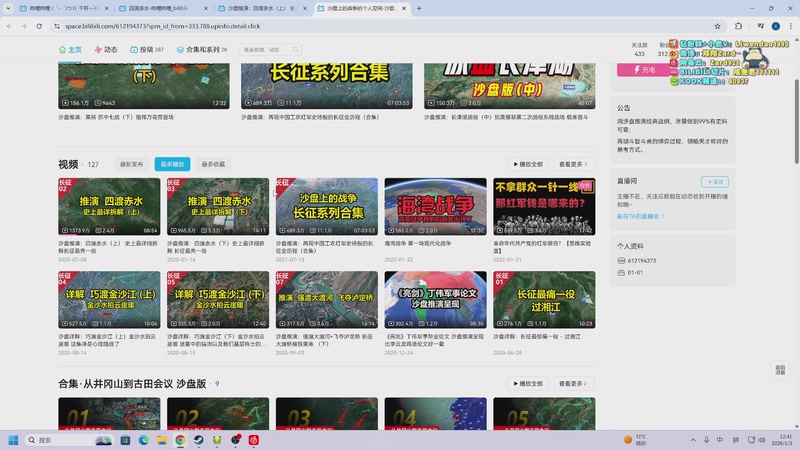Open 推演 四渡赤水 (下) video thumbnail
The width and height of the screenshot is (800, 450).
pos(218,206)
